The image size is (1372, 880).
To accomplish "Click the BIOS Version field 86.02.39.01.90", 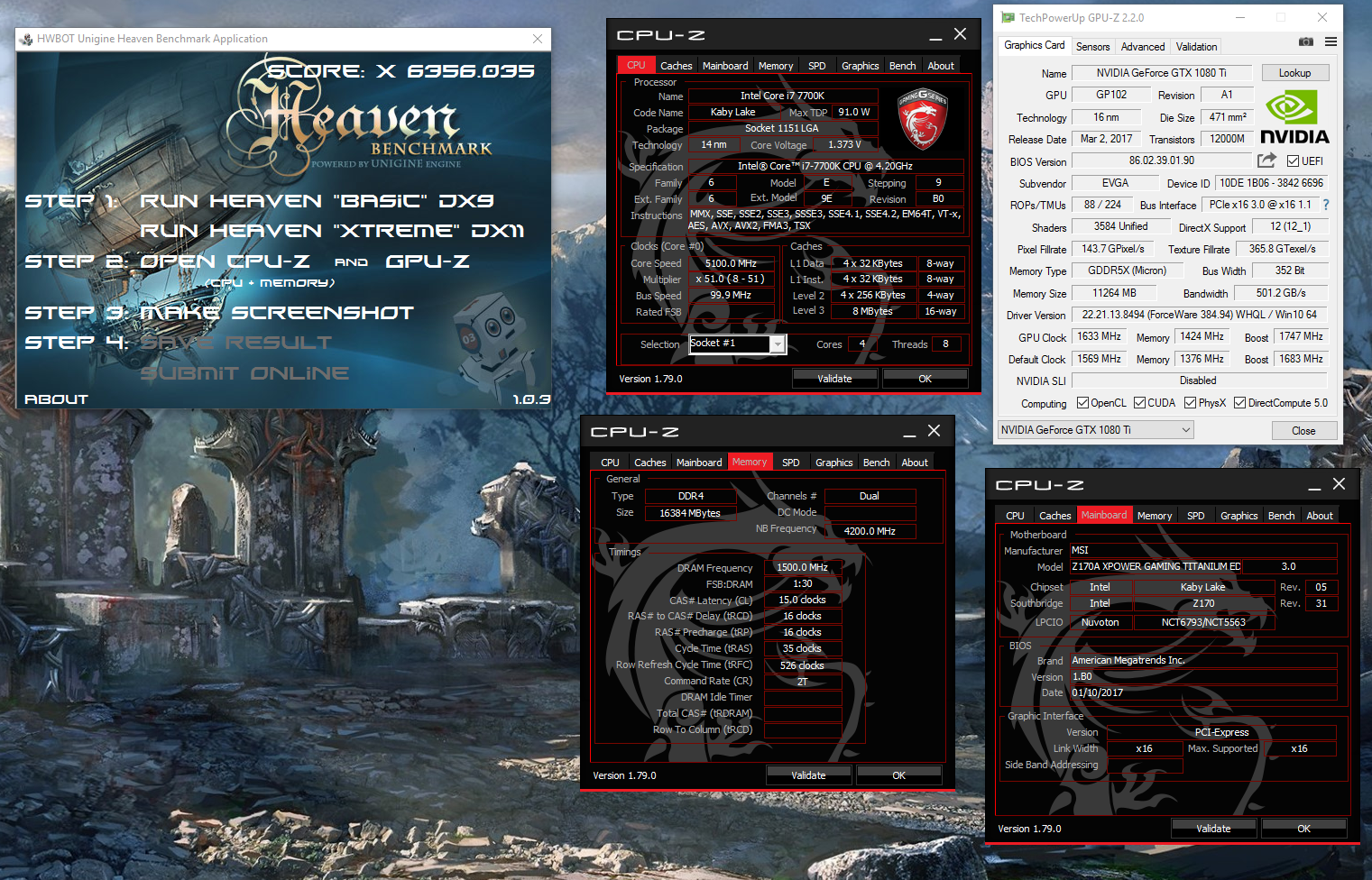I will pyautogui.click(x=1161, y=160).
